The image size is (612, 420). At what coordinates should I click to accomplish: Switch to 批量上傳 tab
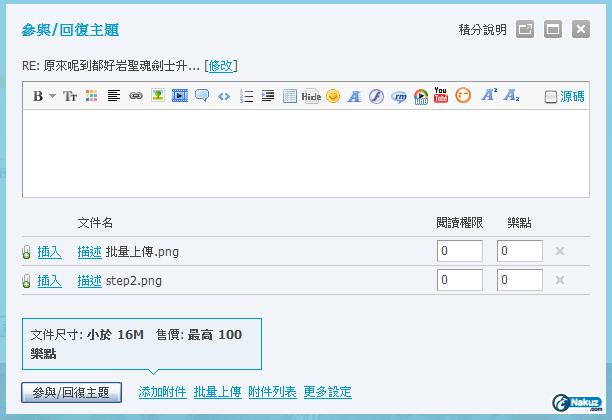click(x=217, y=392)
